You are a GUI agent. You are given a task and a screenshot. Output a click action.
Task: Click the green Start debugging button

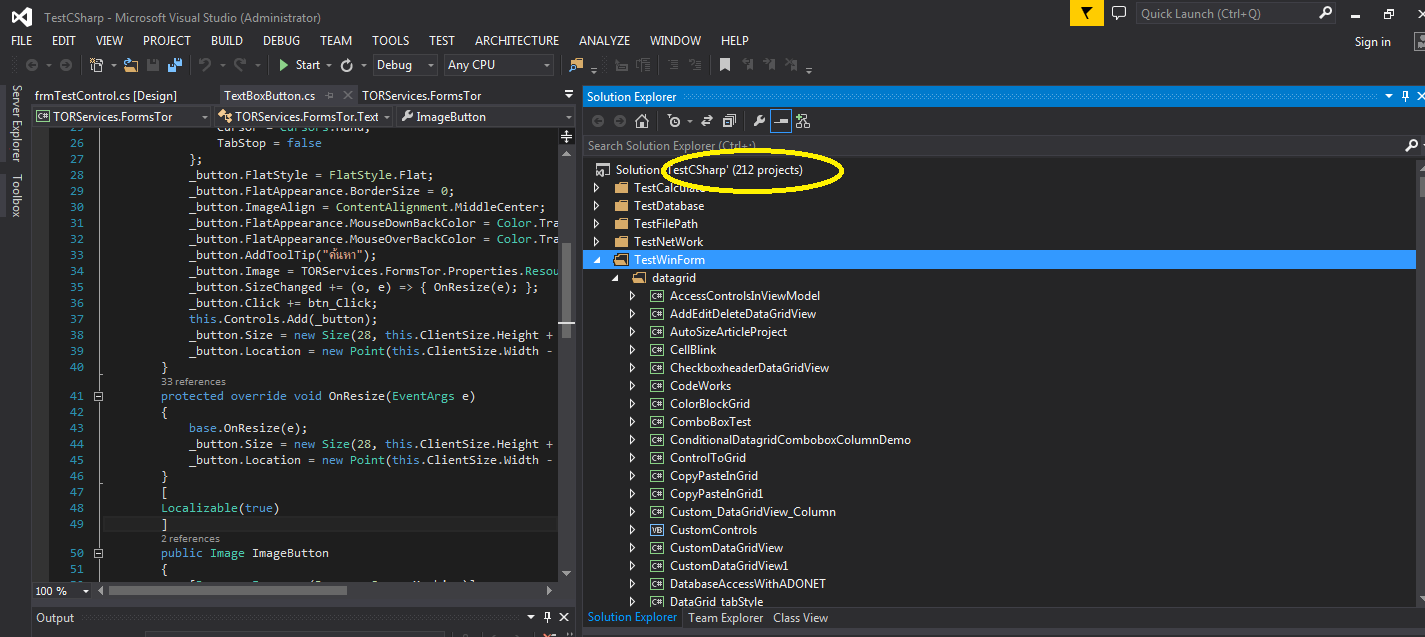point(300,65)
